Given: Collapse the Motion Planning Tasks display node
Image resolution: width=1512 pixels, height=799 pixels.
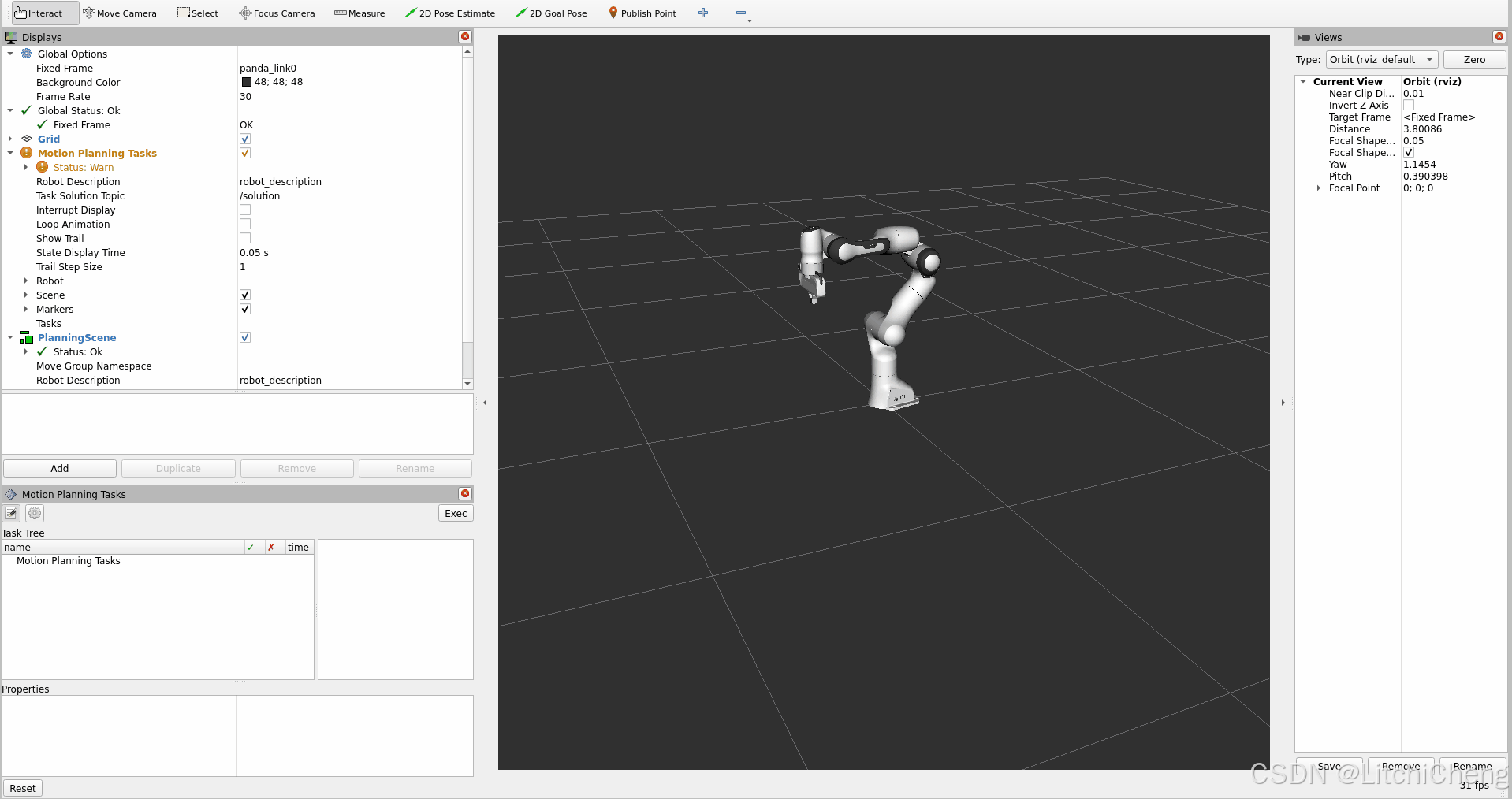Looking at the screenshot, I should (x=10, y=153).
